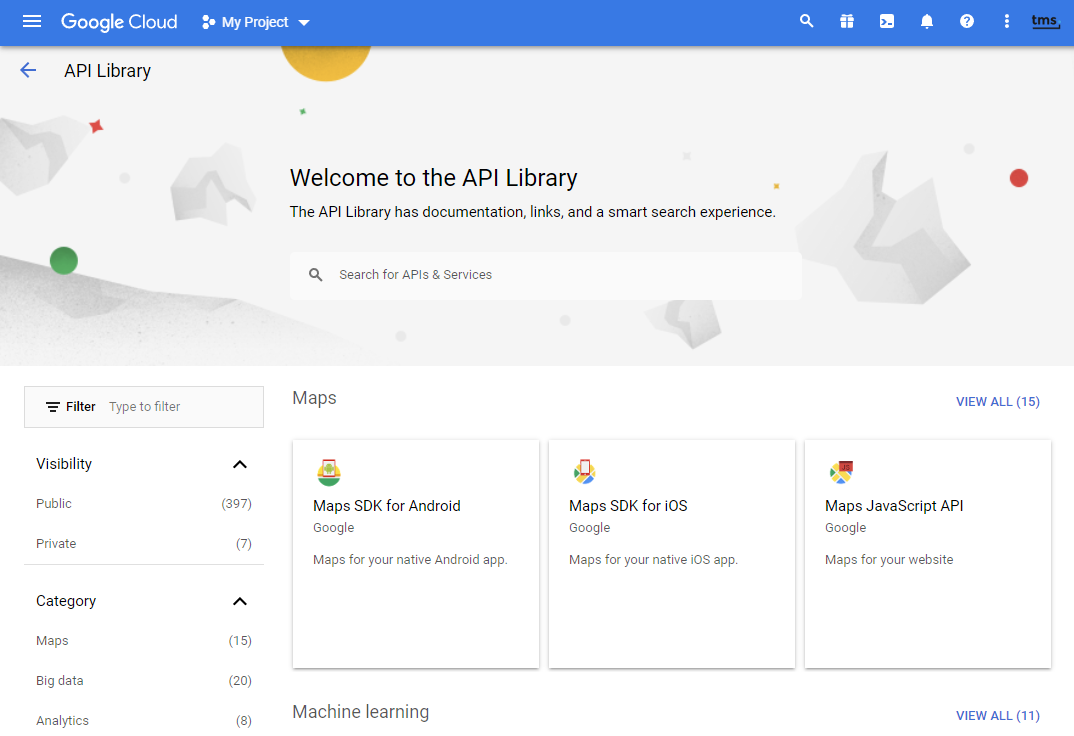Screen dimensions: 1074x736
Task: Open the hamburger navigation menu
Action: click(32, 21)
